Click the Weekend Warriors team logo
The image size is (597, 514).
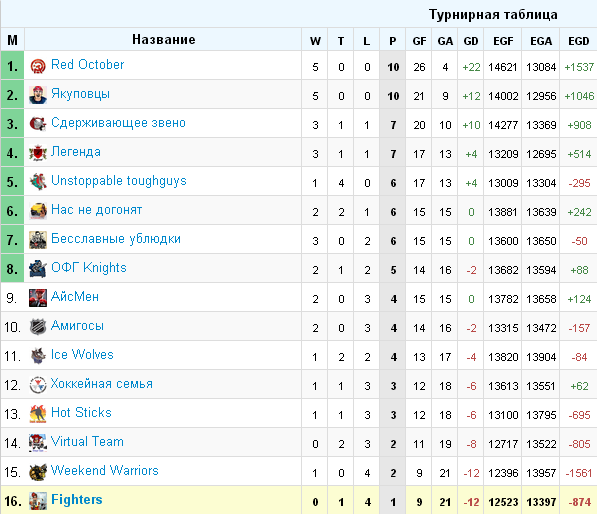tap(38, 472)
